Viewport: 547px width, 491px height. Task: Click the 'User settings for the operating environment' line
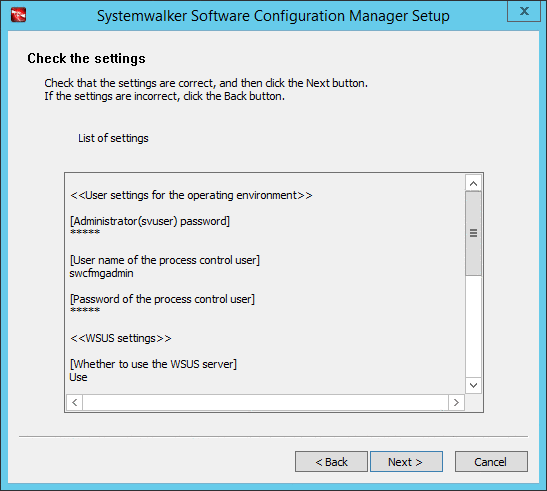pyautogui.click(x=191, y=195)
